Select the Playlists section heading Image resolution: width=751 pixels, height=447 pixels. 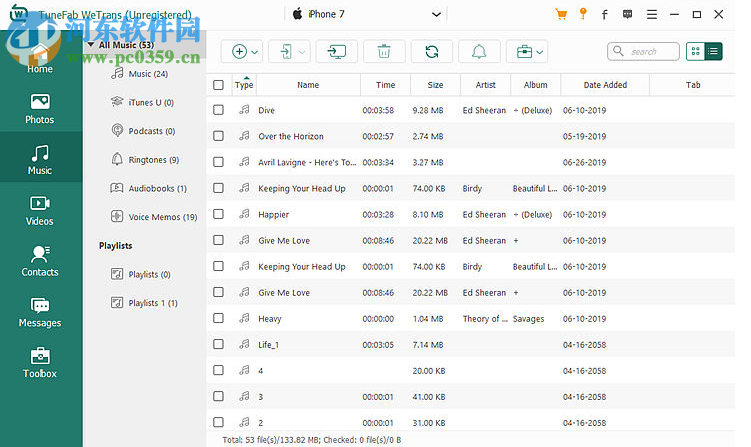[x=115, y=246]
